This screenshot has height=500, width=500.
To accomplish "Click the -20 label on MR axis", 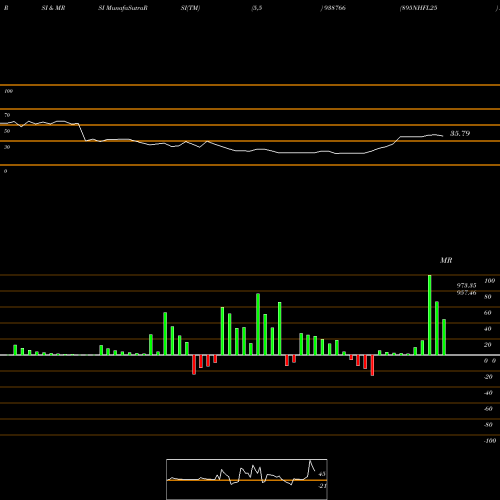I will pyautogui.click(x=488, y=377).
